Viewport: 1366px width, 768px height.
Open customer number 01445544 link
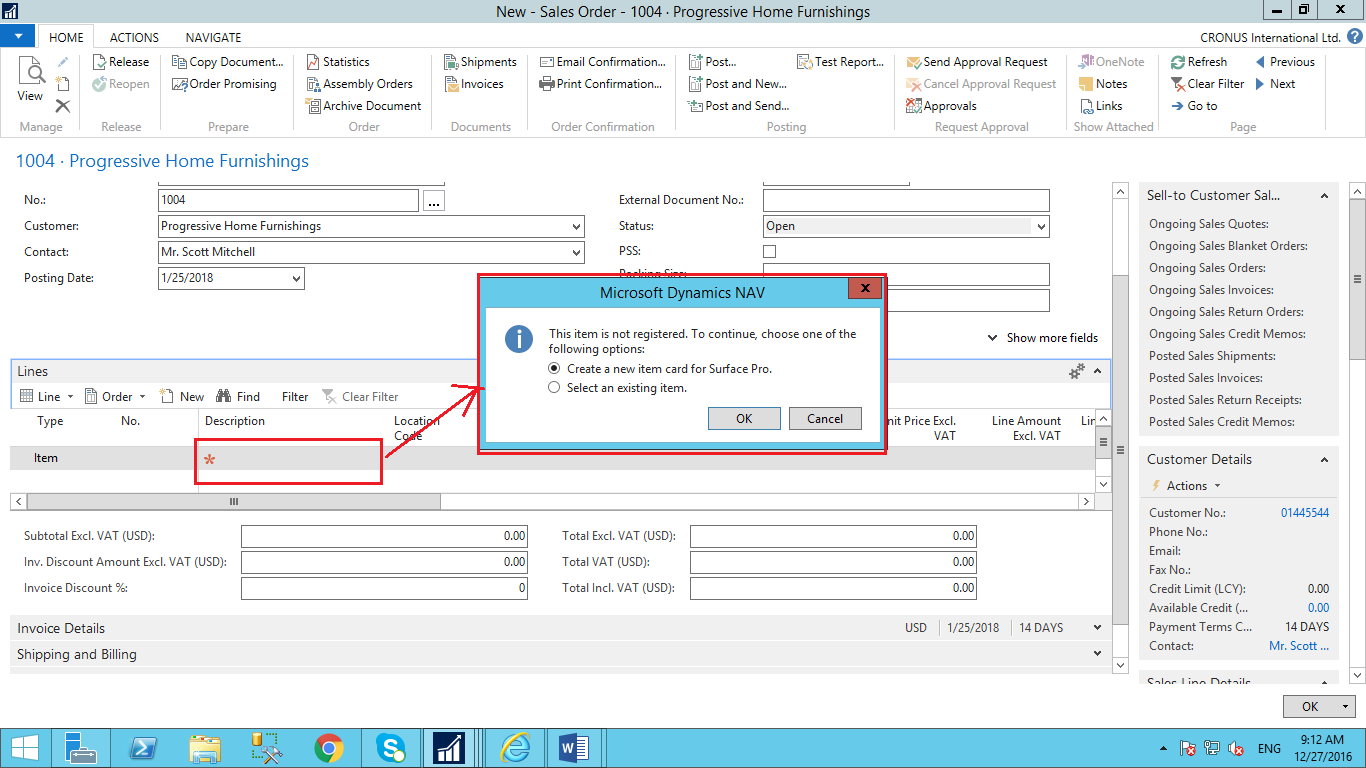(x=1305, y=513)
